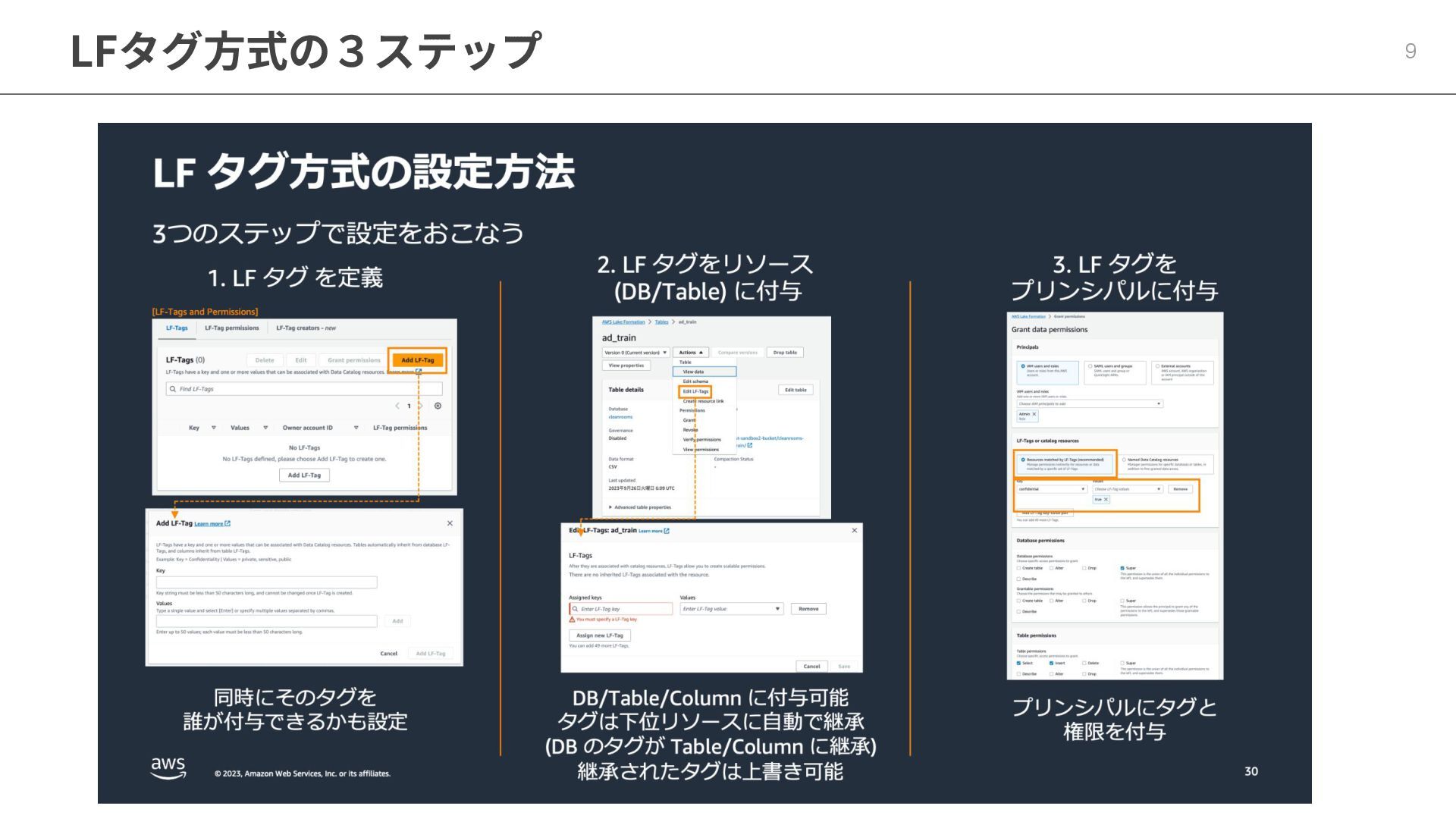The width and height of the screenshot is (1456, 819).
Task: Open the cleanrooms database link
Action: coord(620,417)
